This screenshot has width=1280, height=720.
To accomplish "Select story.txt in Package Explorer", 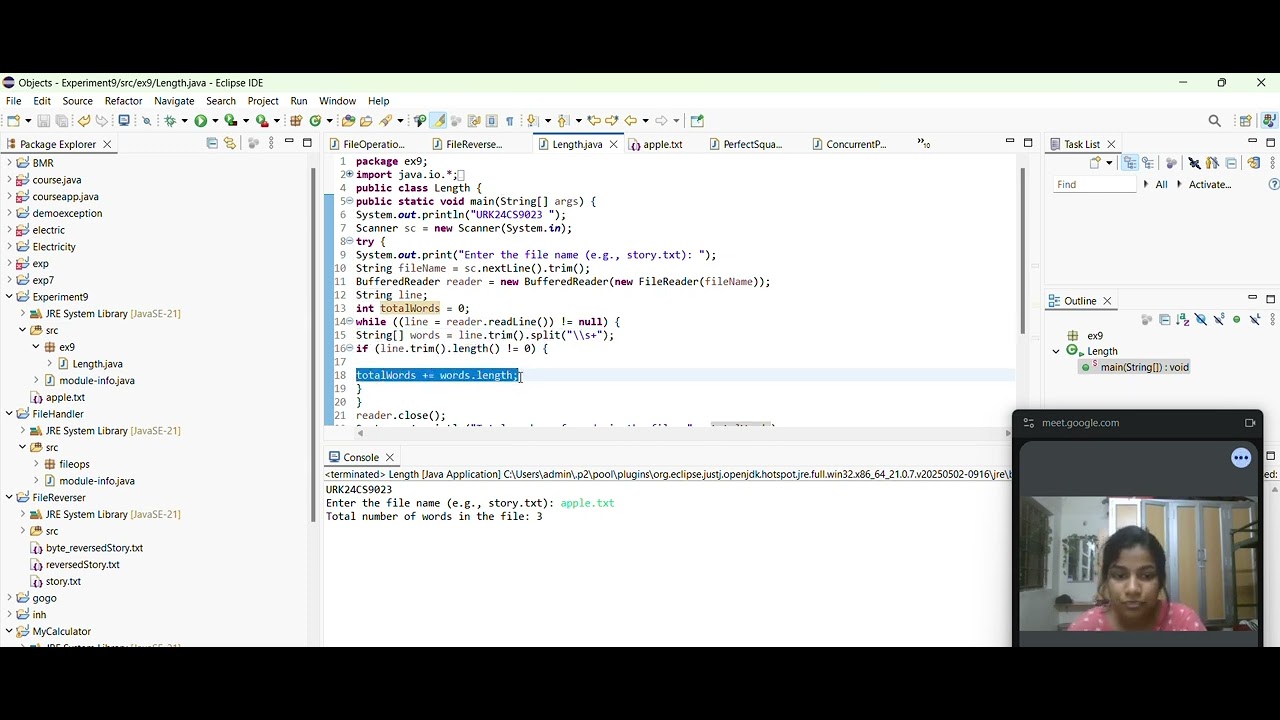I will pos(63,581).
